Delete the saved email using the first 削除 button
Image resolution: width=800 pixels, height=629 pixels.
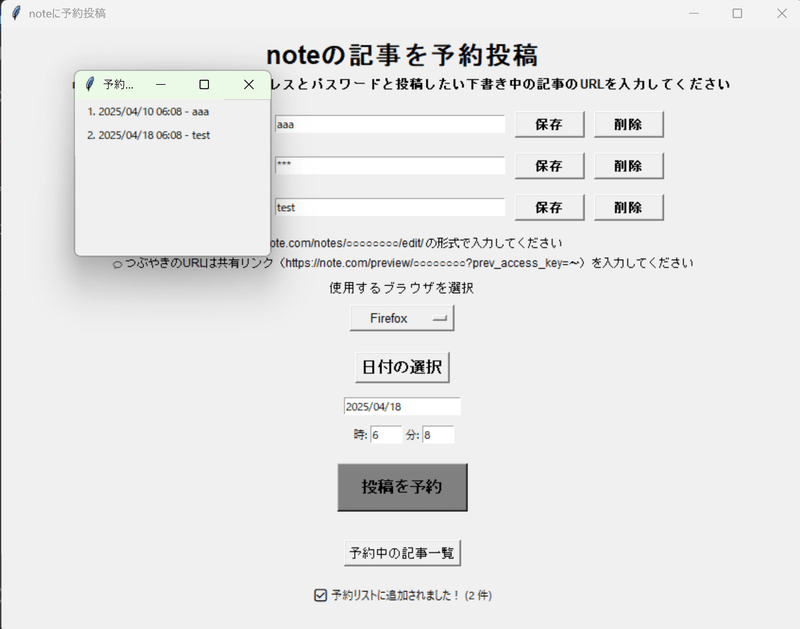pos(629,124)
